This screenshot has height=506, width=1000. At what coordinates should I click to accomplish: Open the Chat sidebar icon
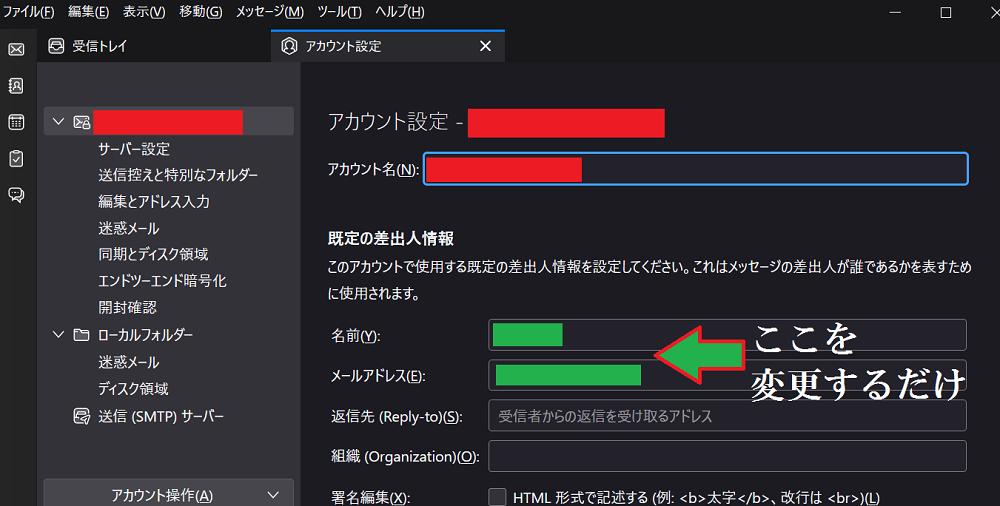16,195
